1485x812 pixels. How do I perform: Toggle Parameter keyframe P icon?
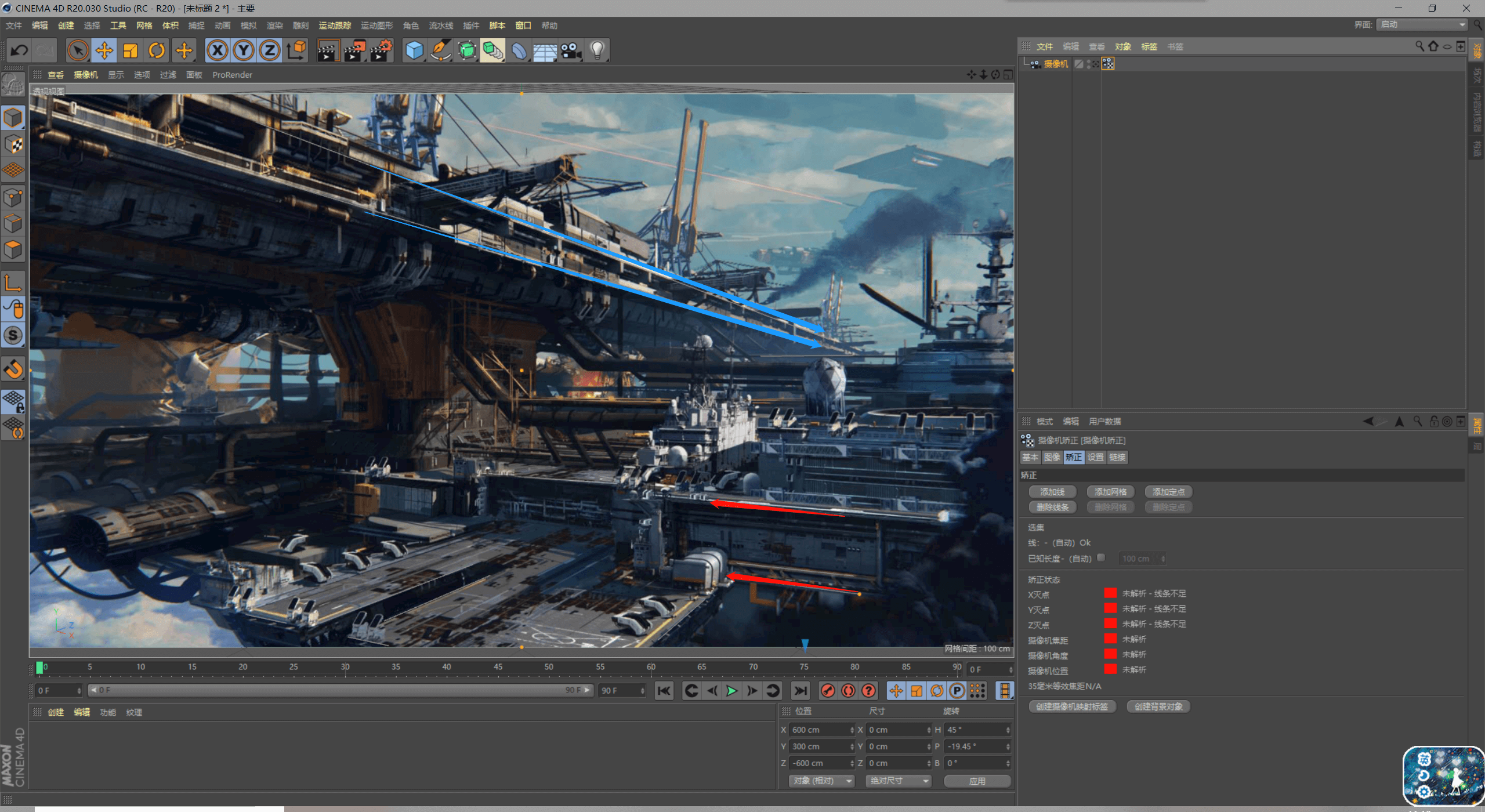tap(957, 691)
